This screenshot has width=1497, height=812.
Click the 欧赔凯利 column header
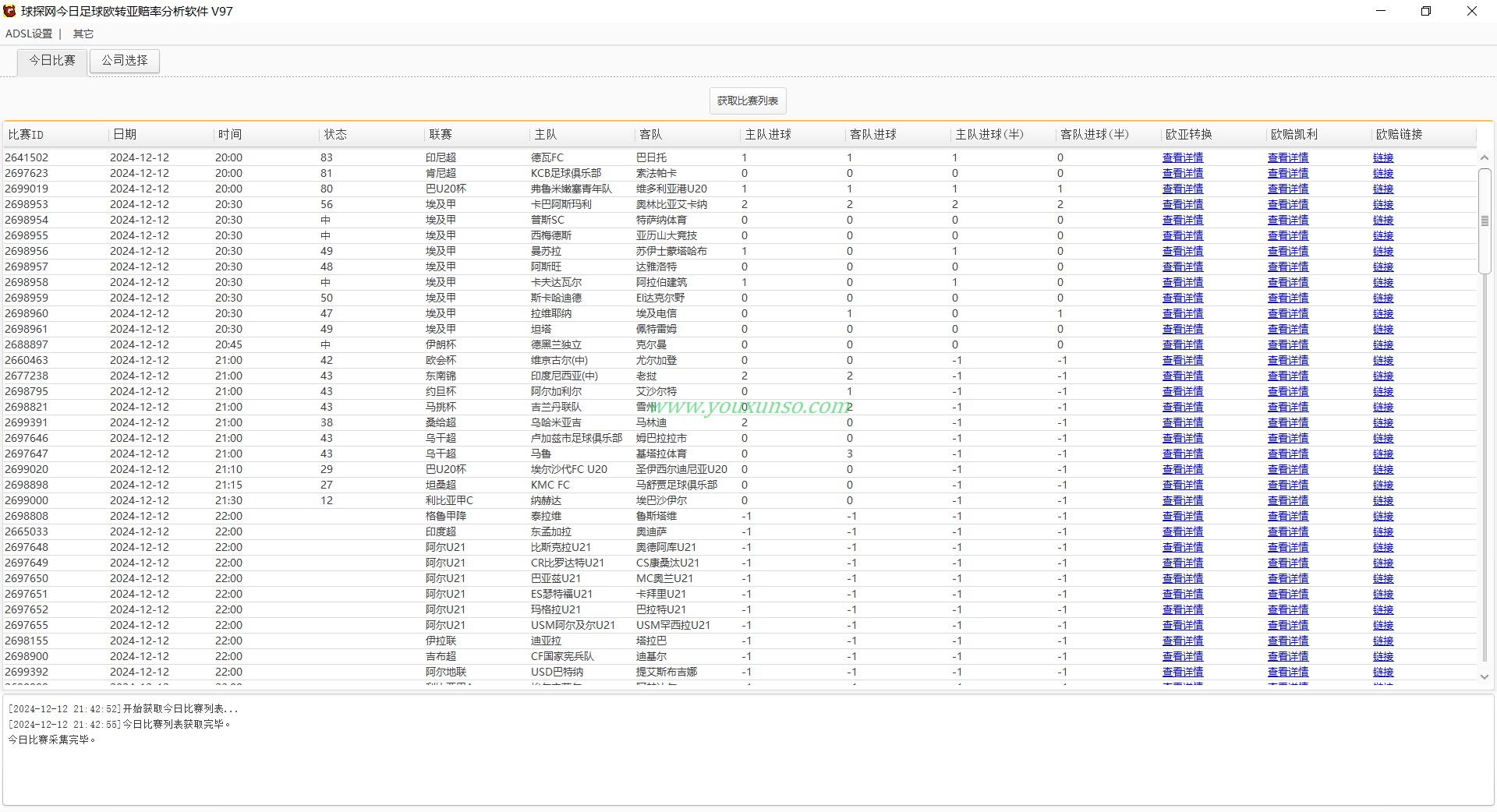[1318, 135]
